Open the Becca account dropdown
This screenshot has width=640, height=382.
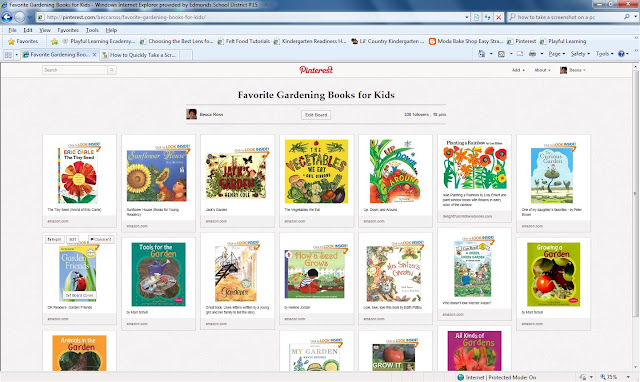(573, 70)
